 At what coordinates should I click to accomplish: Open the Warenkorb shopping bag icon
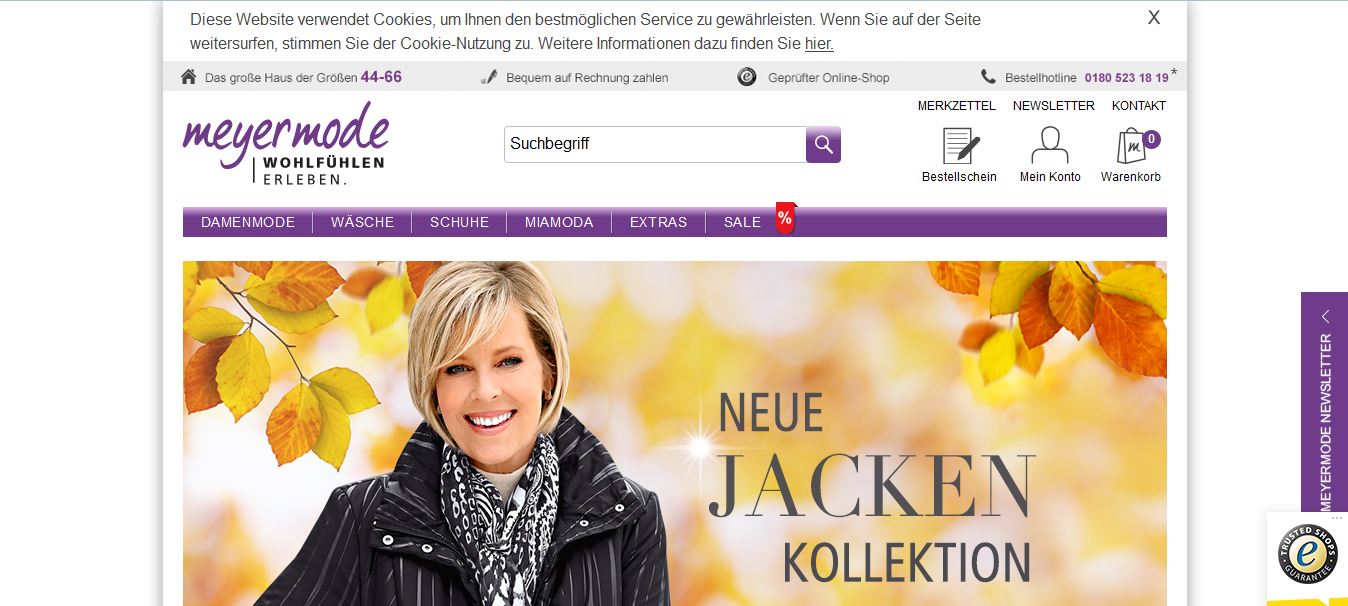point(1131,146)
